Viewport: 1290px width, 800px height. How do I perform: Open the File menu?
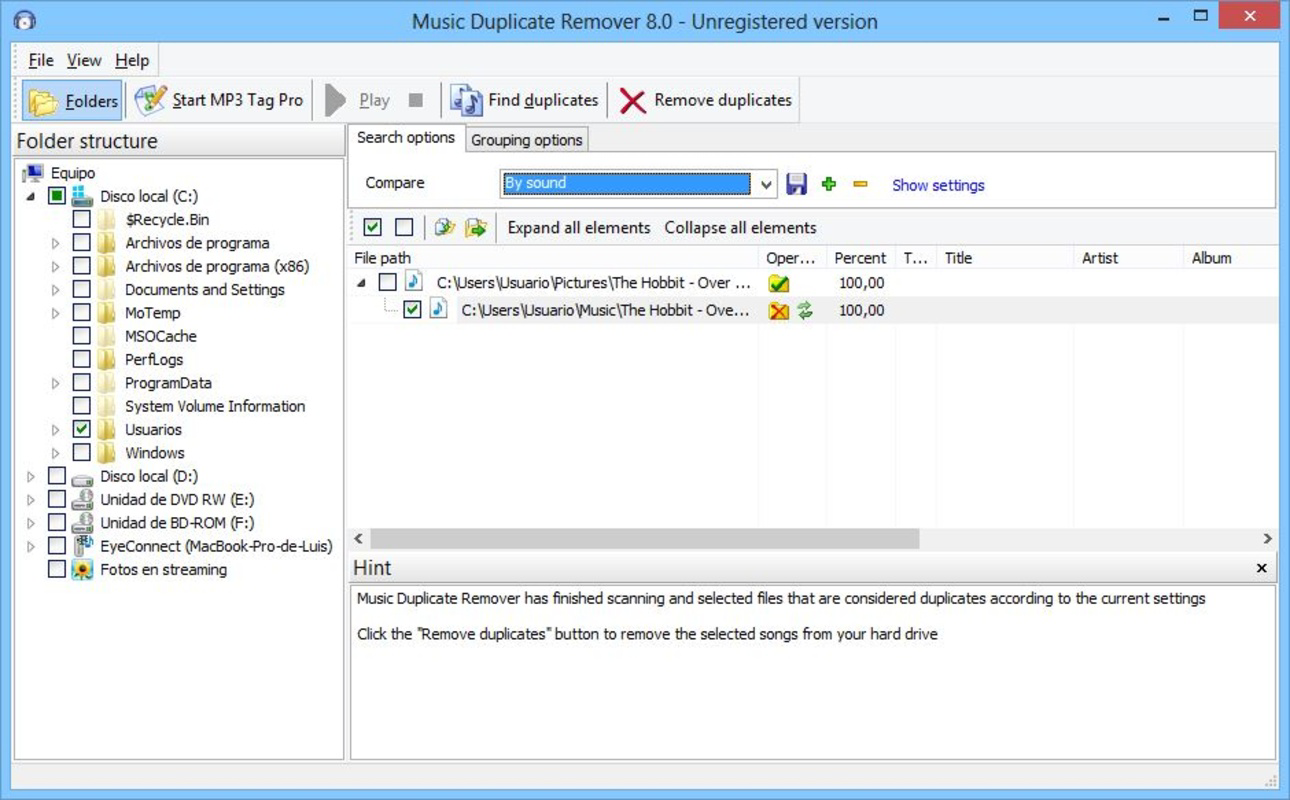[x=41, y=61]
